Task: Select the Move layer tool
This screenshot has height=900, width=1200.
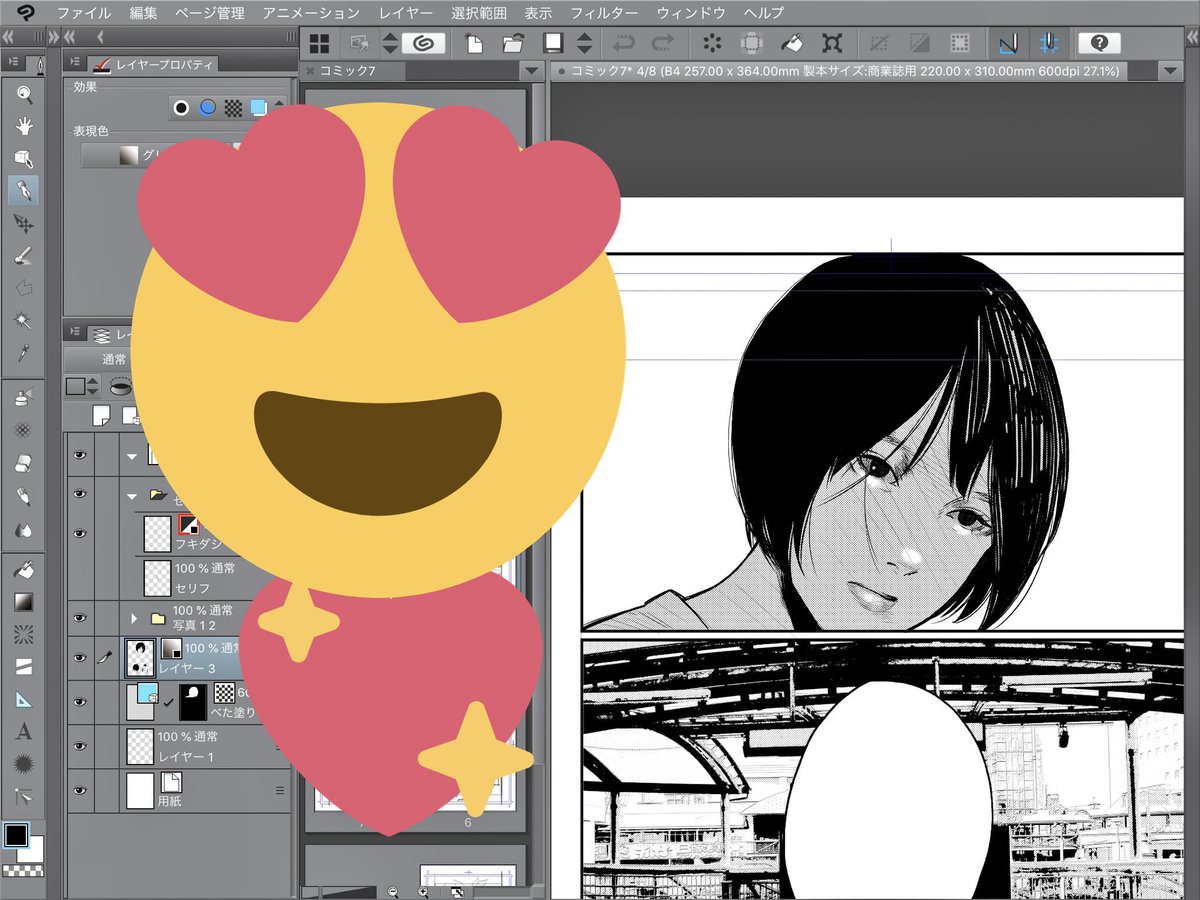Action: point(24,223)
